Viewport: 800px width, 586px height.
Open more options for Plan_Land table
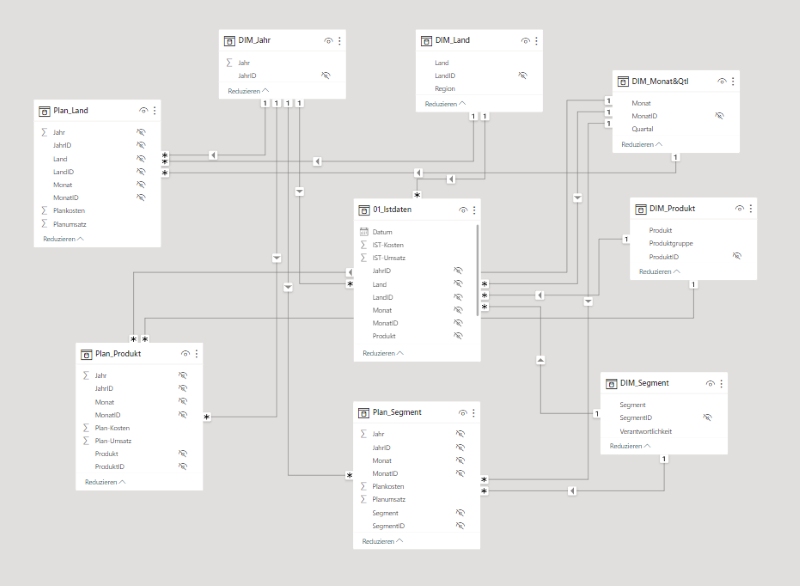point(154,111)
